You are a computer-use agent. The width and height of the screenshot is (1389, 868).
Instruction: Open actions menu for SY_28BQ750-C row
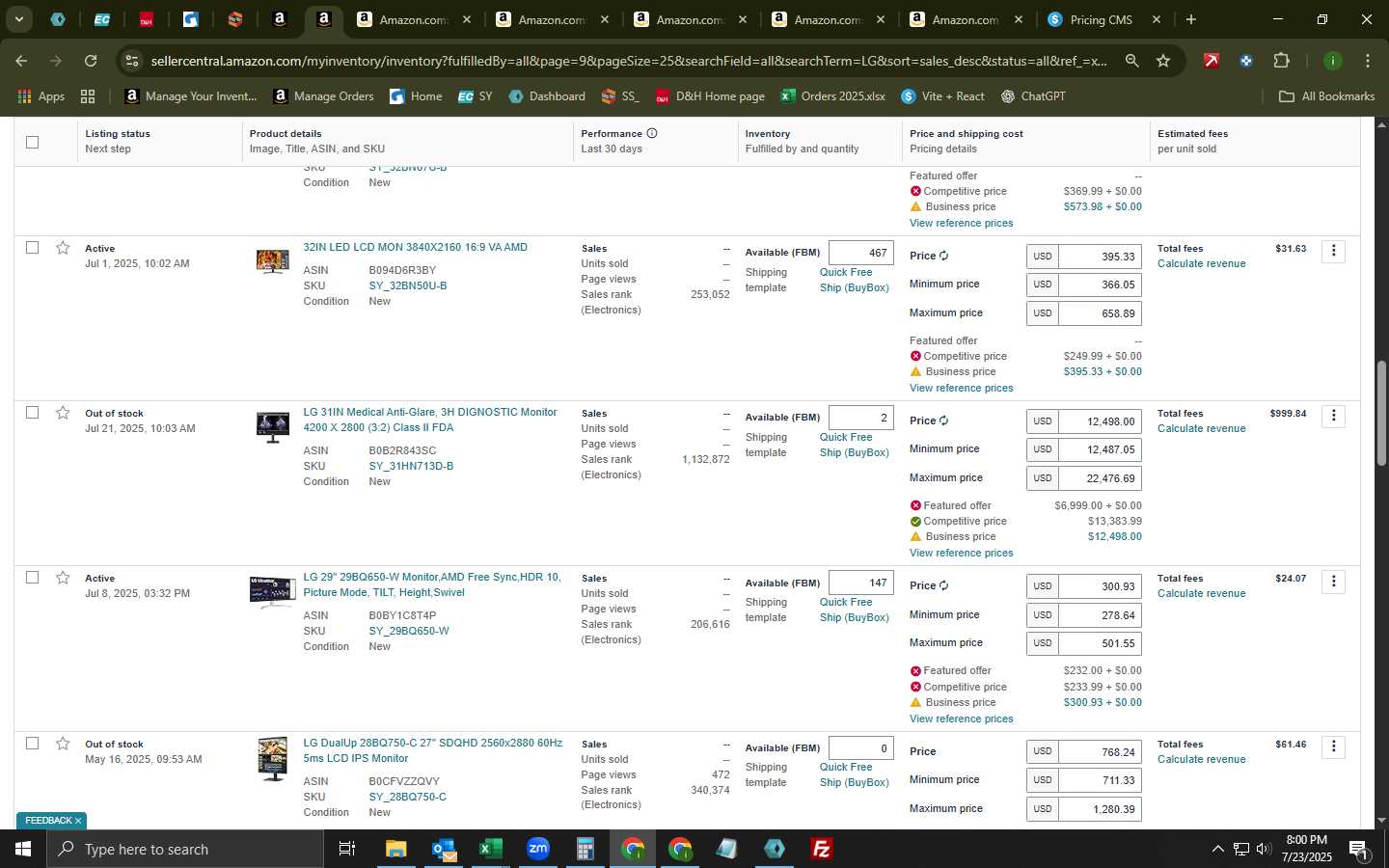[x=1333, y=746]
